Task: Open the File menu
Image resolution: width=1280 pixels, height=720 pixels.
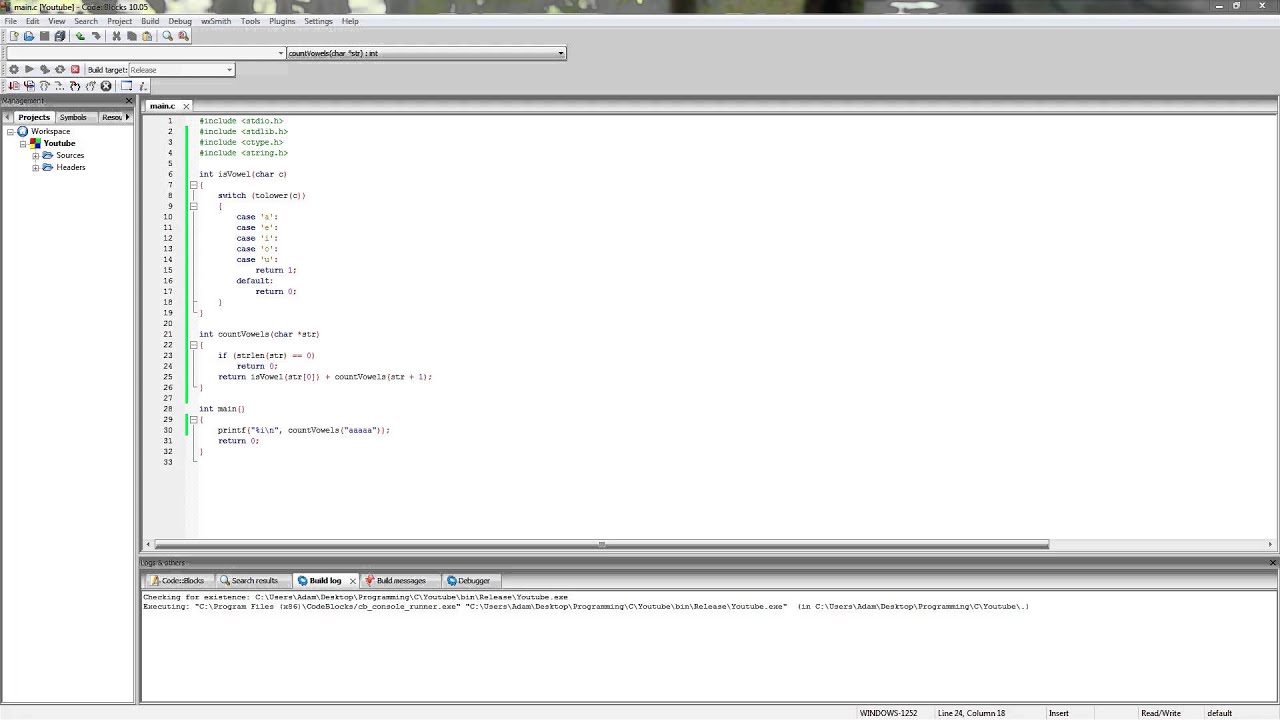Action: click(10, 21)
